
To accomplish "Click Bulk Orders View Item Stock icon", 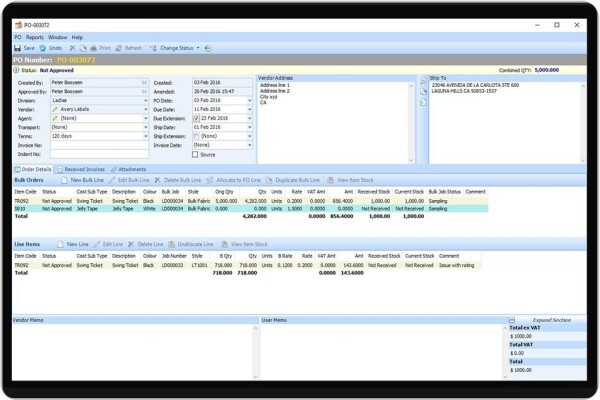I will click(331, 180).
